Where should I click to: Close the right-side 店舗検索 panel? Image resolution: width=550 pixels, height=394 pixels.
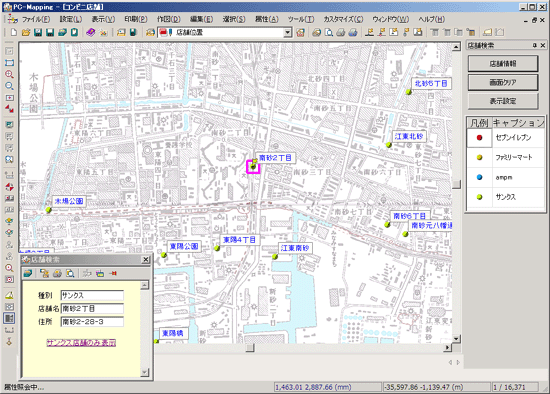543,45
